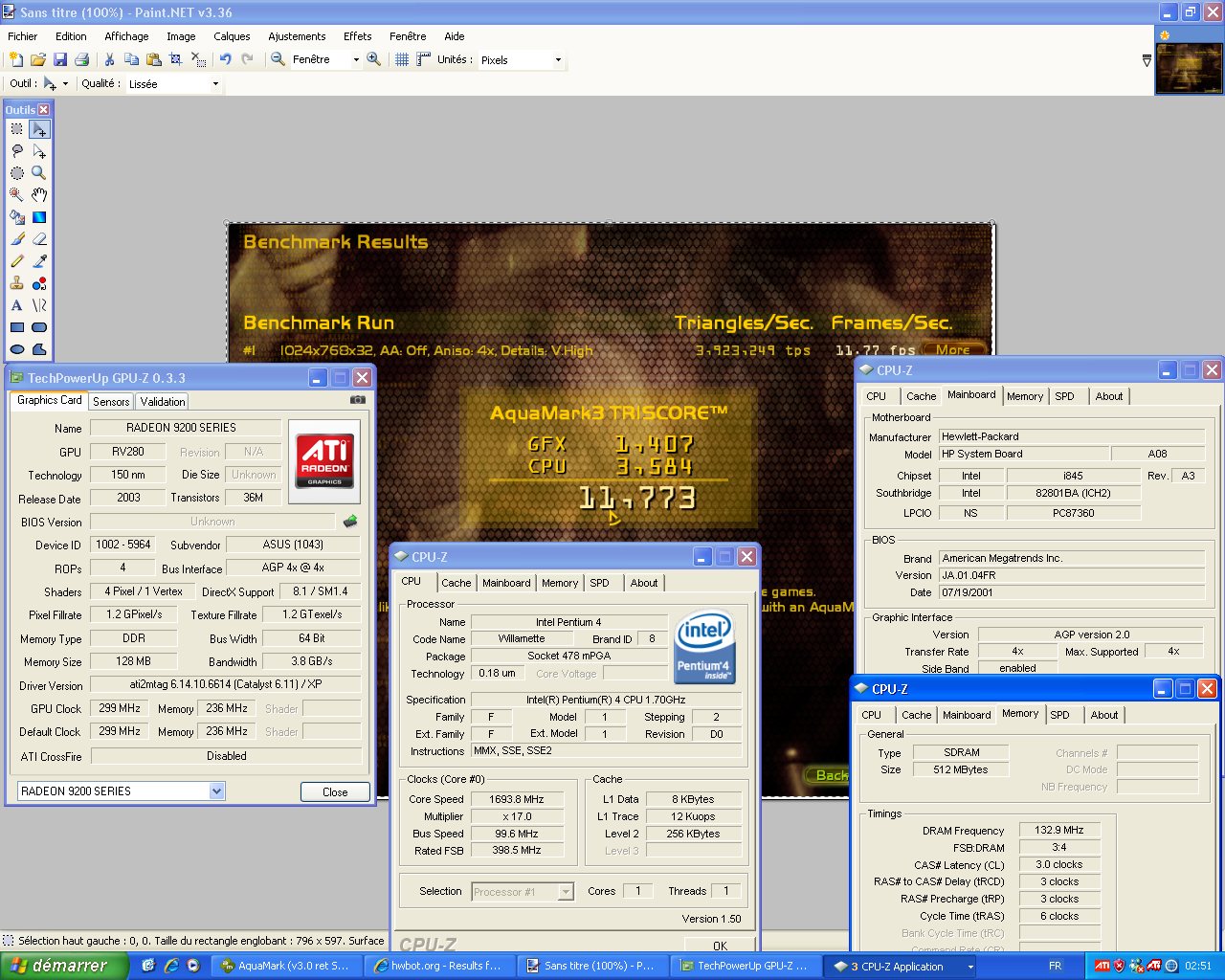This screenshot has height=980, width=1225.
Task: Switch to Sensors tab in GPU-Z
Action: (x=111, y=402)
